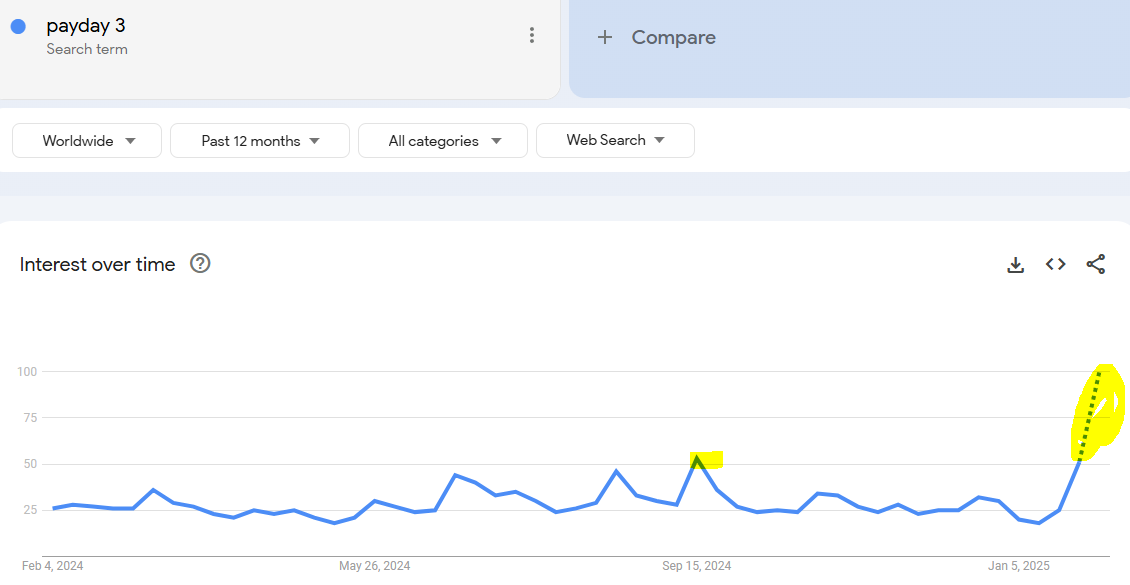This screenshot has width=1130, height=585.
Task: Click the share chart icon
Action: (x=1096, y=264)
